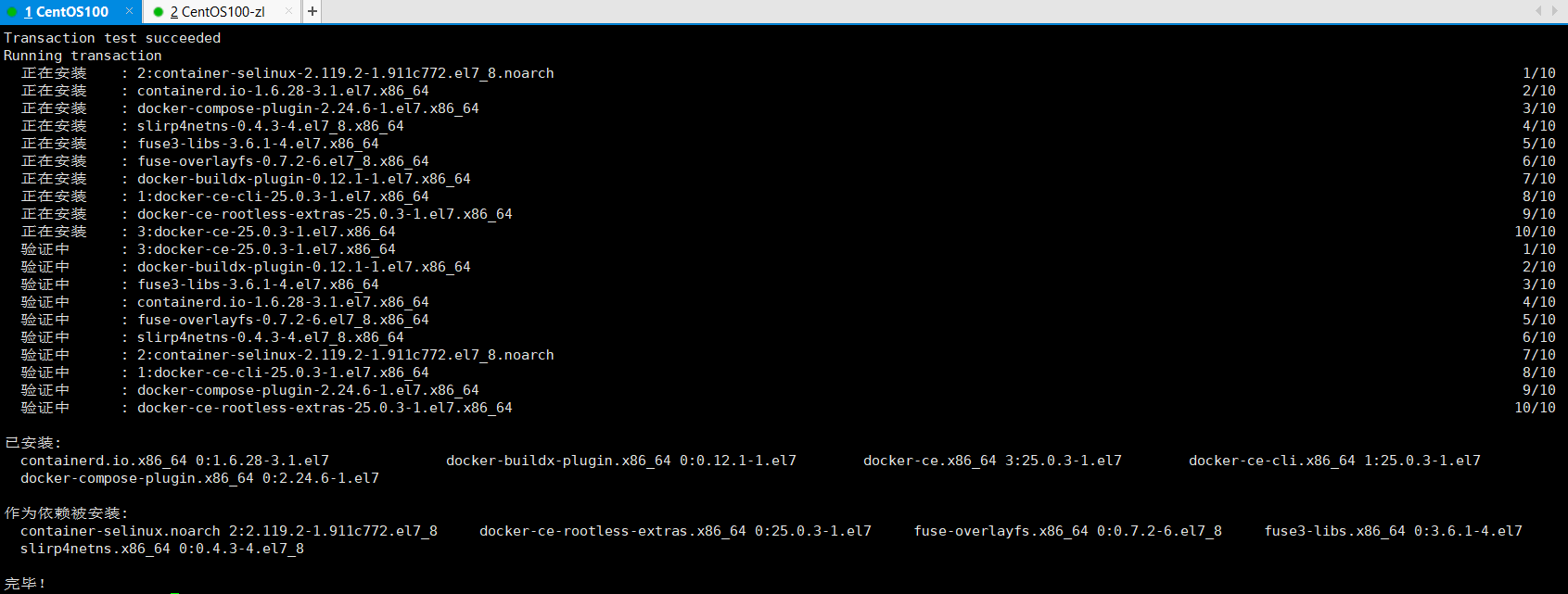
Task: Click dependency entry slirp4netns.x86_64 0:0.4.3-4.el7_8
Action: tap(162, 549)
